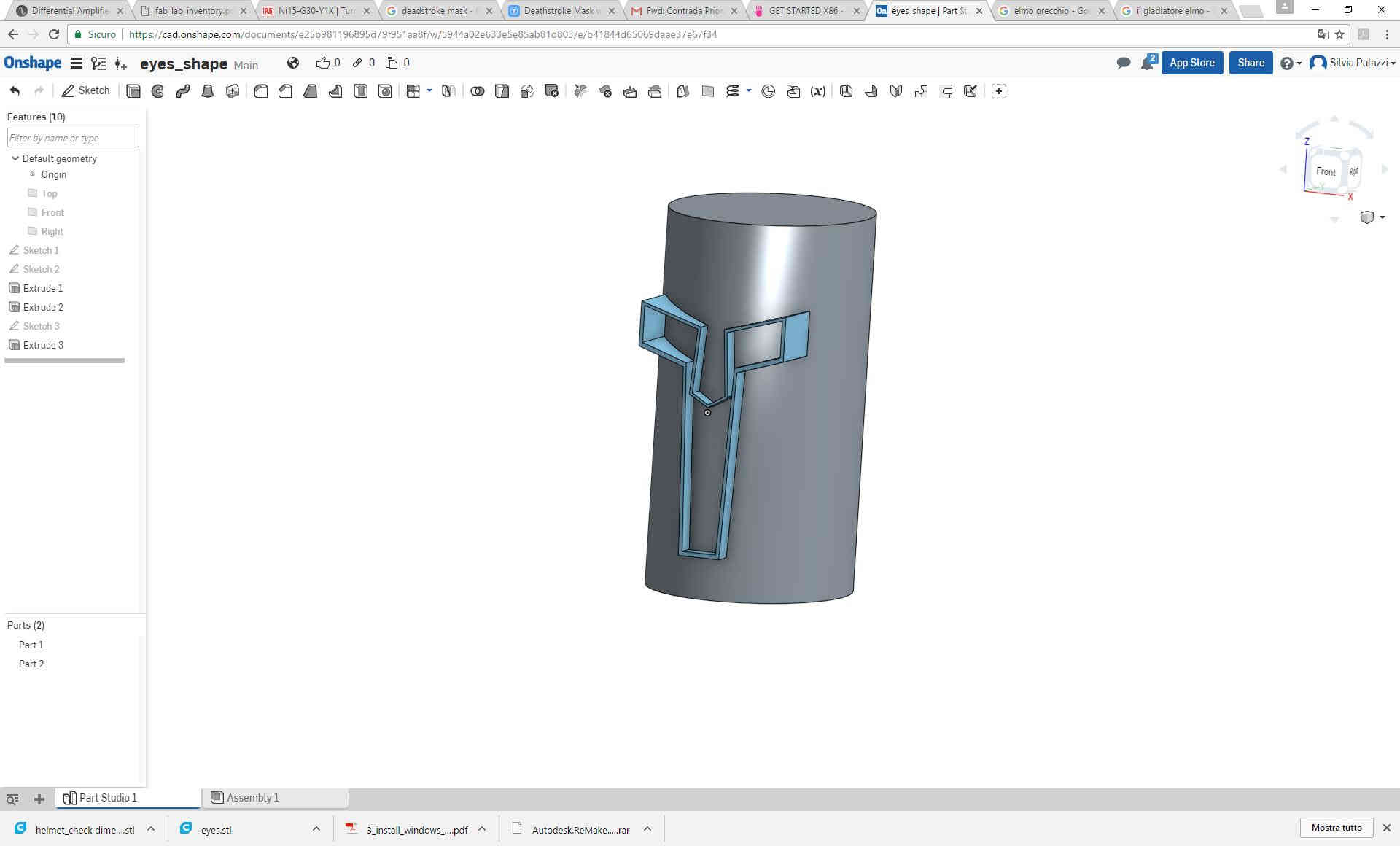Select the Helix tool icon
The width and height of the screenshot is (1400, 846).
click(733, 91)
